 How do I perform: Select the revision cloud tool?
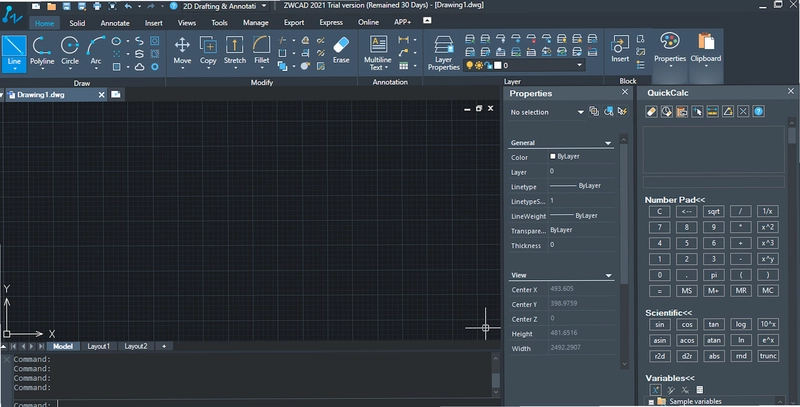pyautogui.click(x=139, y=67)
